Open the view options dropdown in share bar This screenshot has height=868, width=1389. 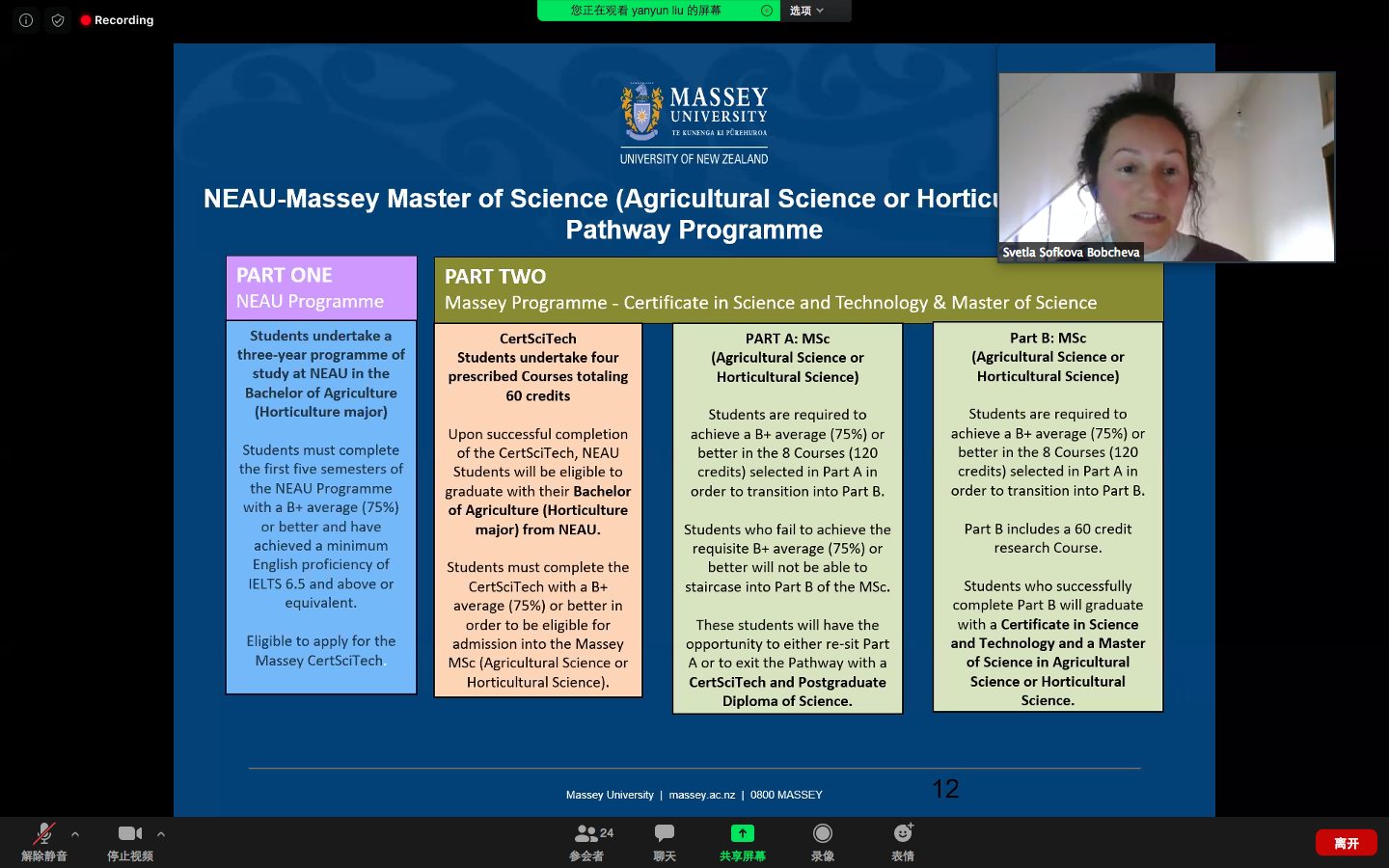[x=807, y=11]
